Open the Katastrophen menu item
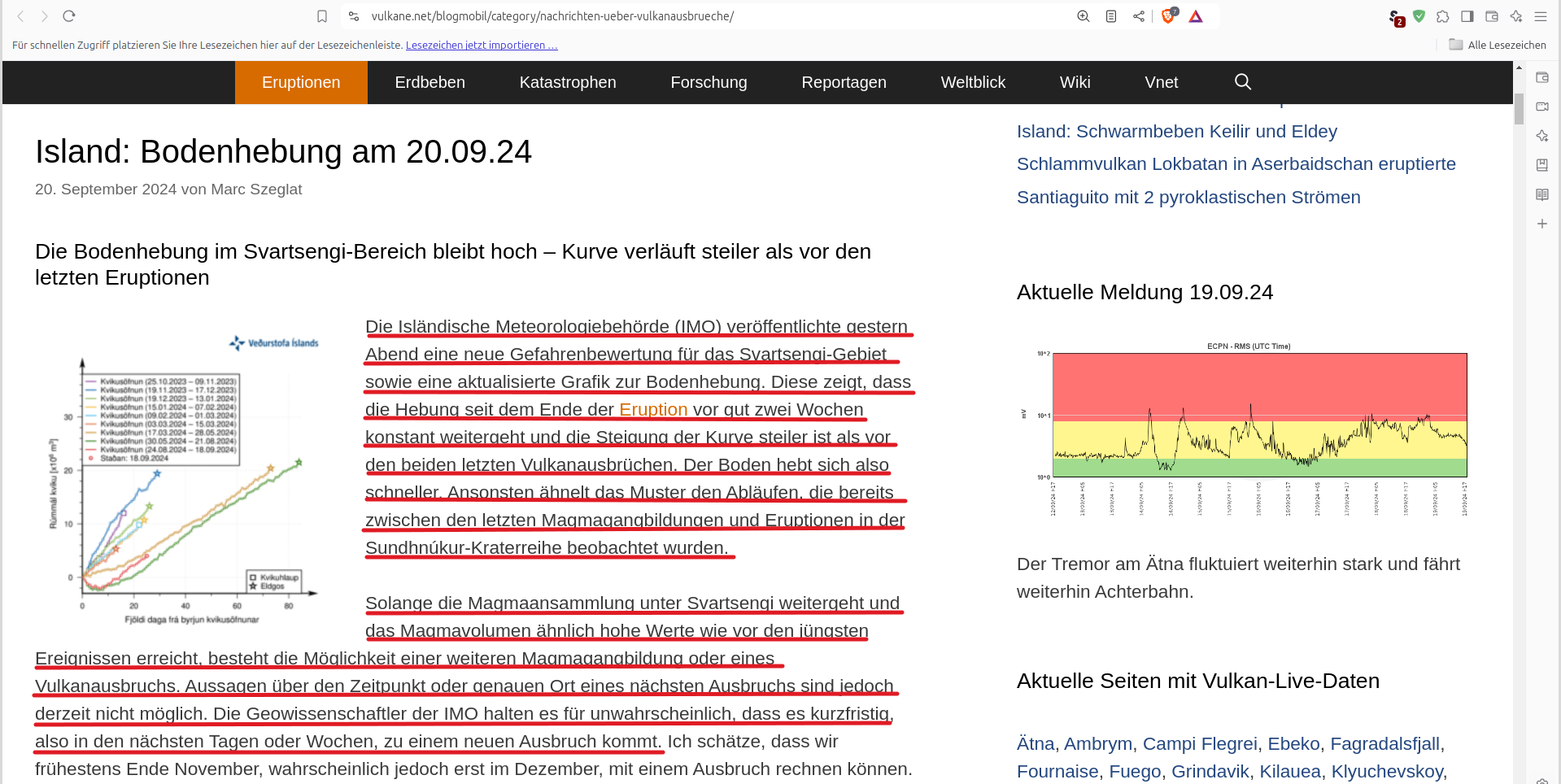This screenshot has width=1561, height=784. [568, 82]
